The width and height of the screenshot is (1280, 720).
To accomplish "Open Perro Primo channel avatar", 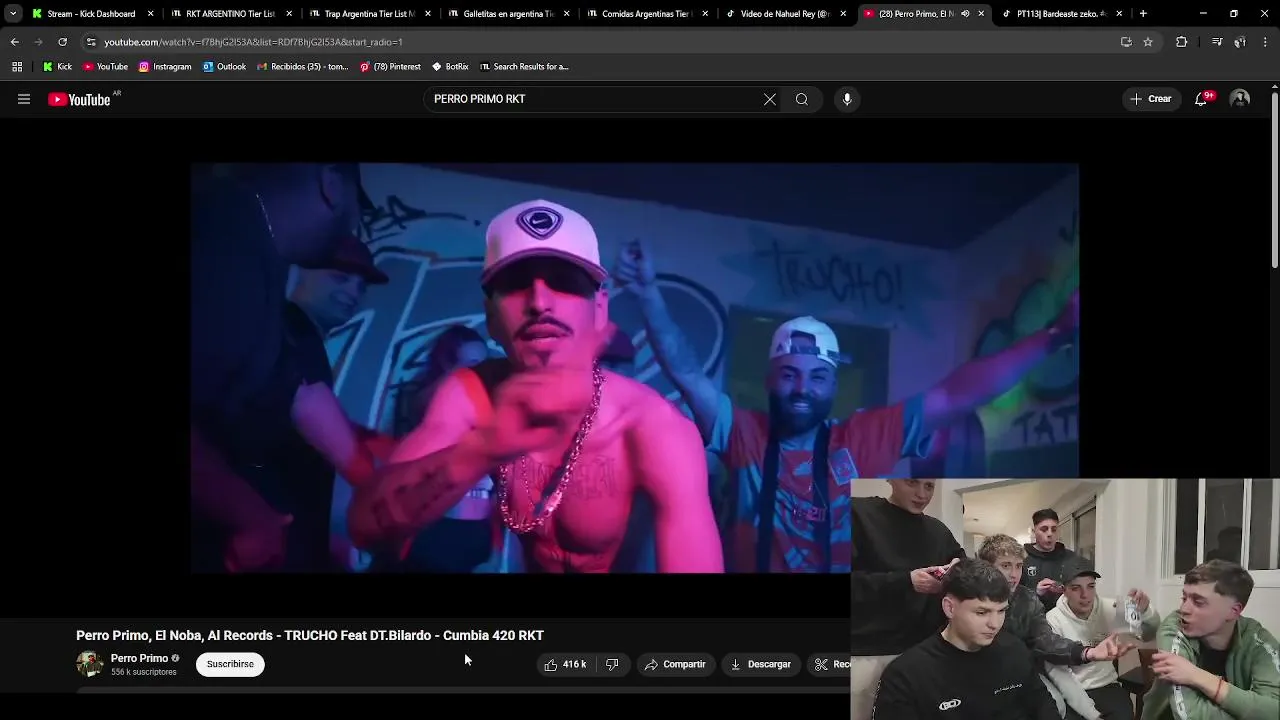I will 90,664.
